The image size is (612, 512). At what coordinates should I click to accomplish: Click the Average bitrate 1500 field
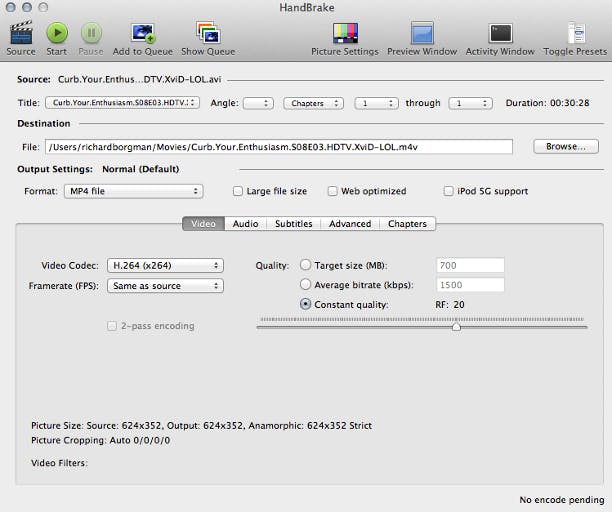coord(470,285)
